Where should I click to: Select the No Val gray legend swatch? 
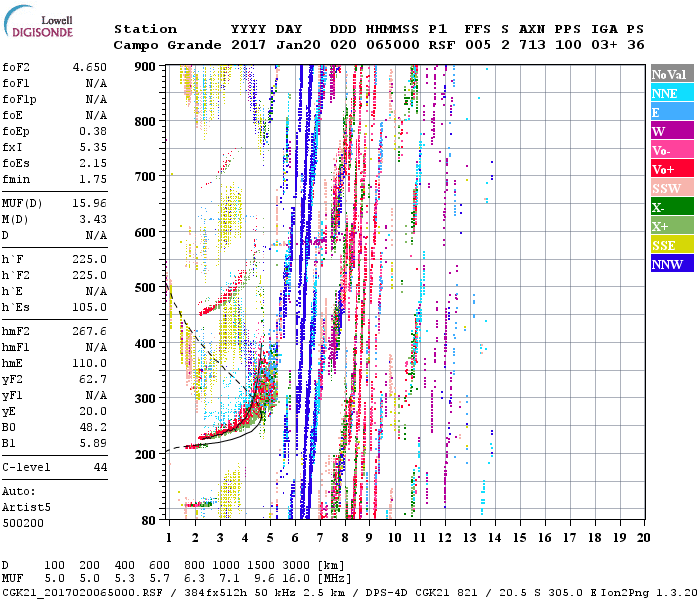672,74
